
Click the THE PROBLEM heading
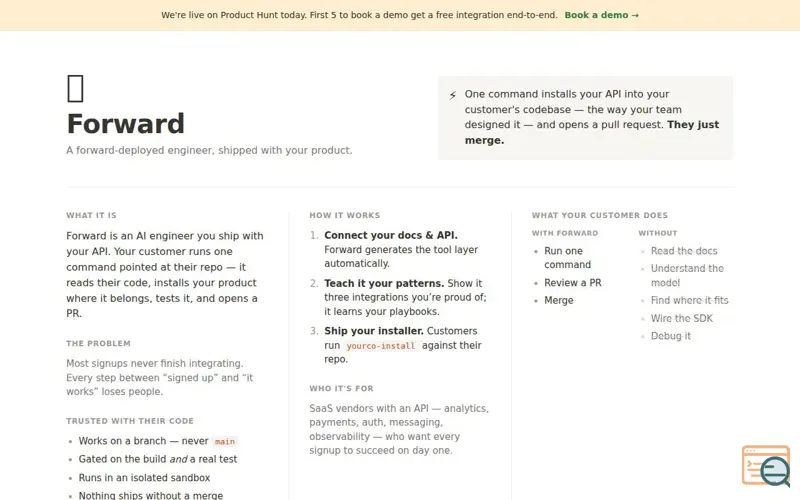(98, 343)
